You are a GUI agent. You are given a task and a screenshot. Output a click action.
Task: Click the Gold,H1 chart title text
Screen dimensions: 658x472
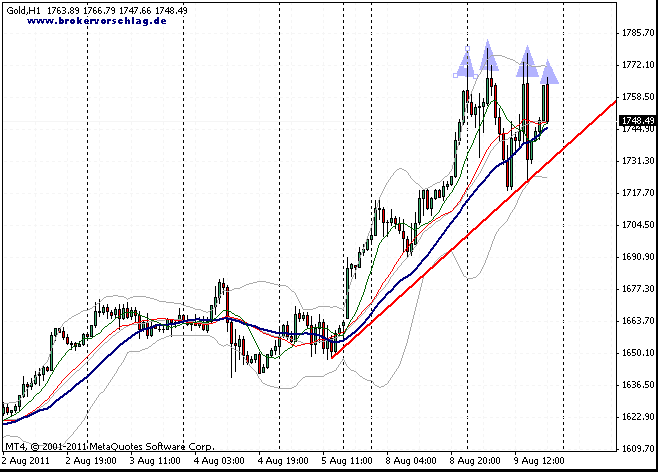point(24,10)
